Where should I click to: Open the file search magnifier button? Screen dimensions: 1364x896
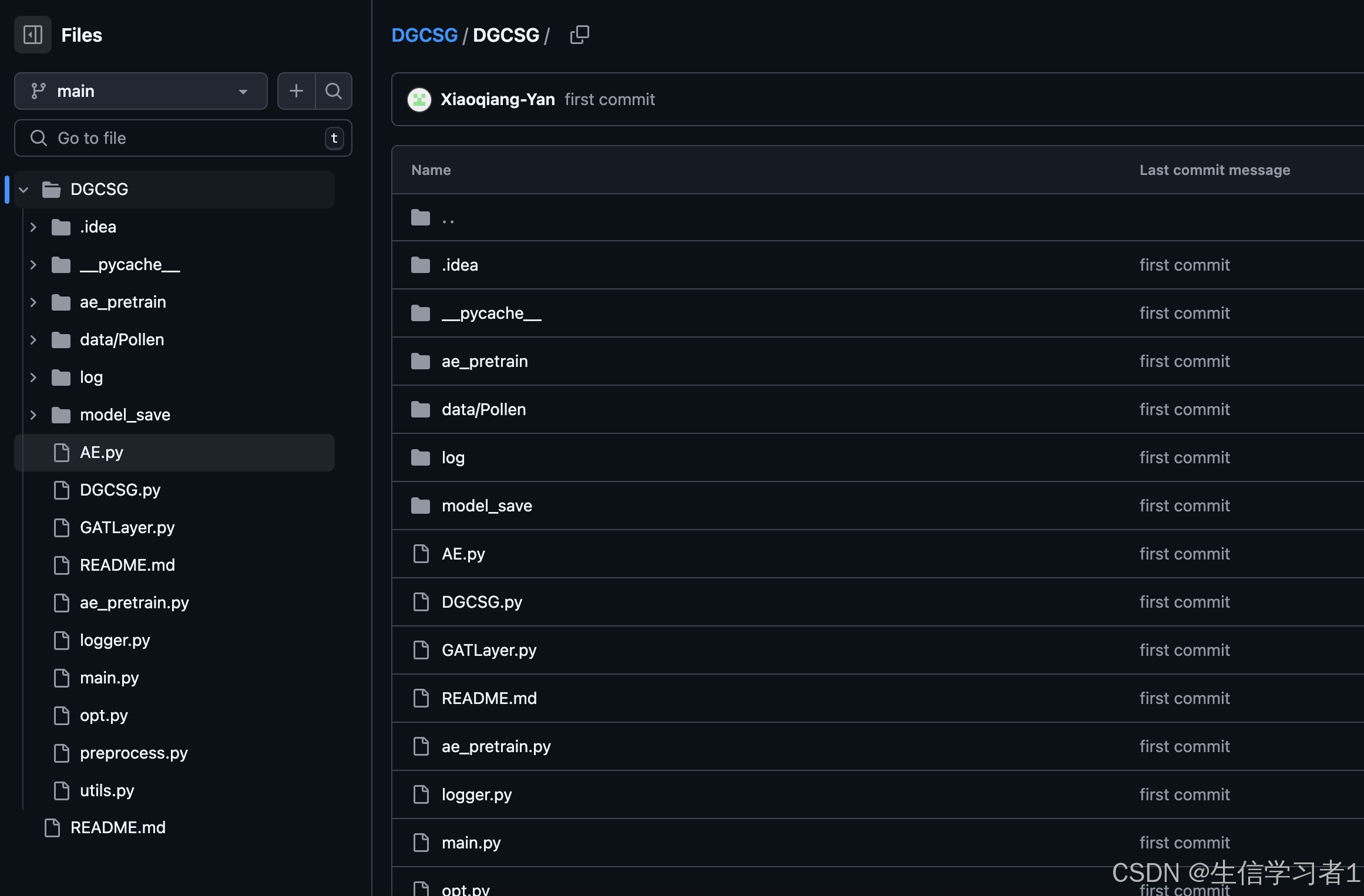[334, 91]
